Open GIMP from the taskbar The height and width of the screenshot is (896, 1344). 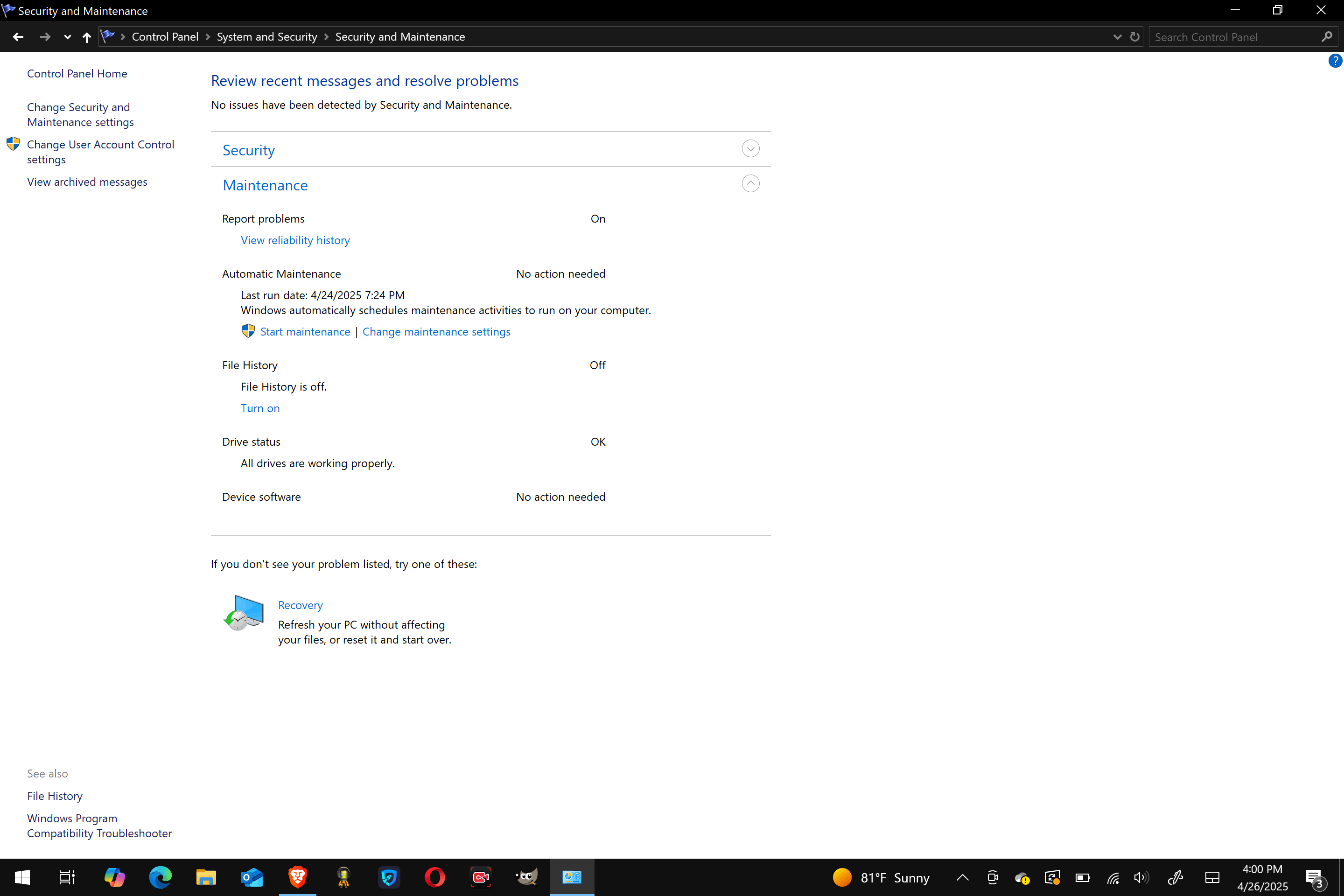click(526, 877)
